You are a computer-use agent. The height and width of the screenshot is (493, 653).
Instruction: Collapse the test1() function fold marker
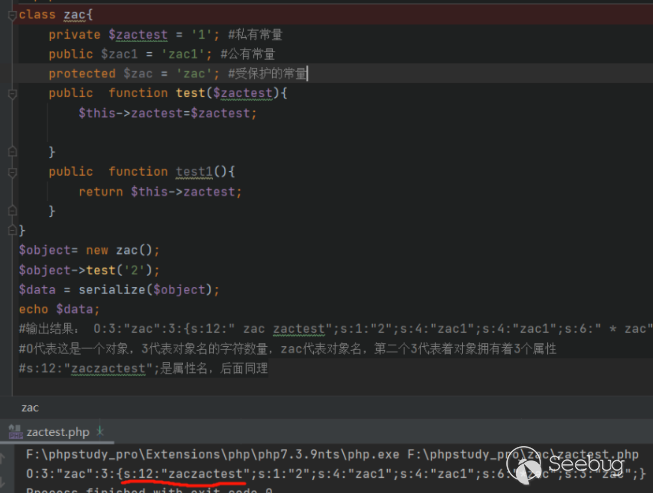coord(12,172)
